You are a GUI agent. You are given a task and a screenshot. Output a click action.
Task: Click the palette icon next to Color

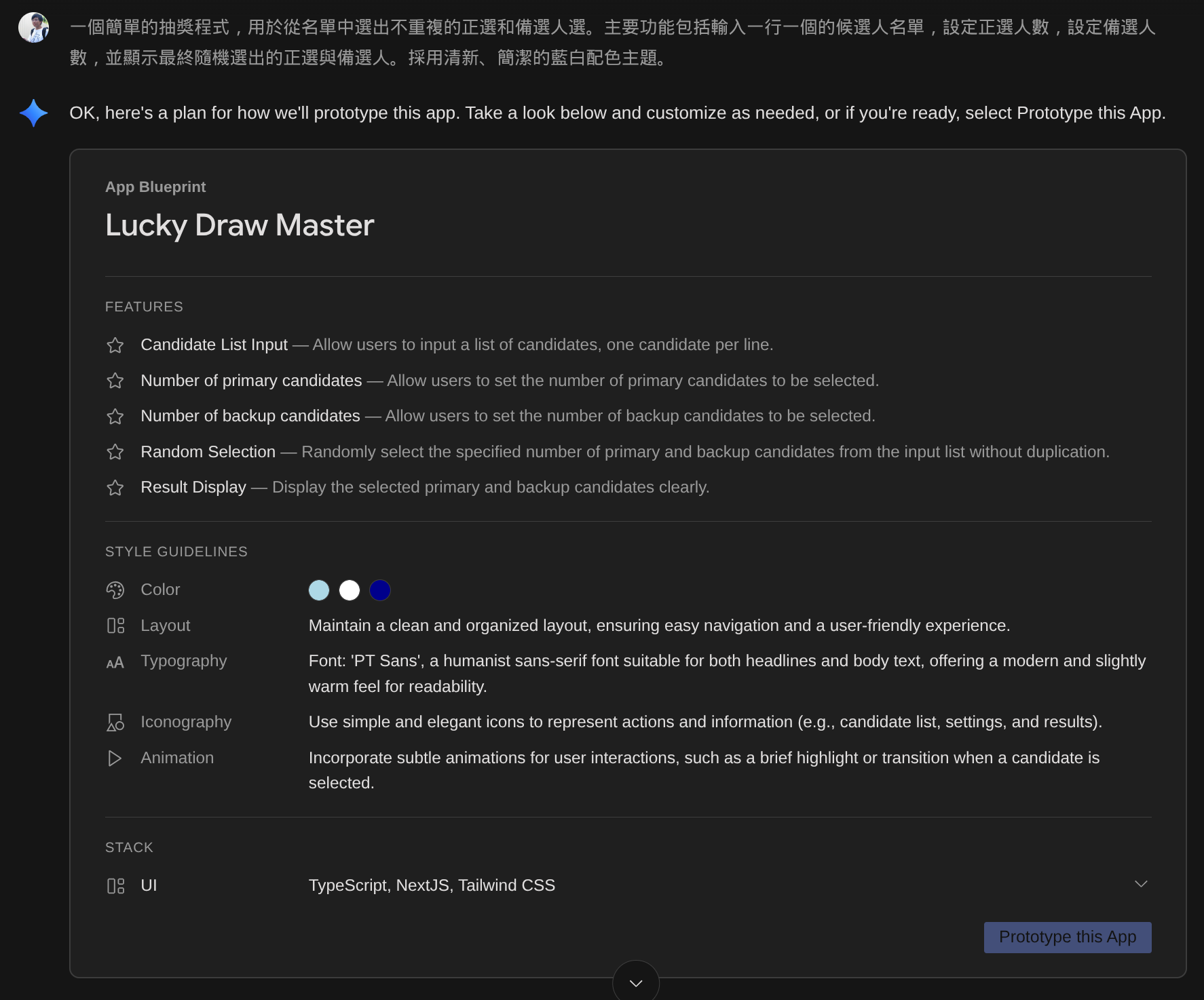(115, 590)
